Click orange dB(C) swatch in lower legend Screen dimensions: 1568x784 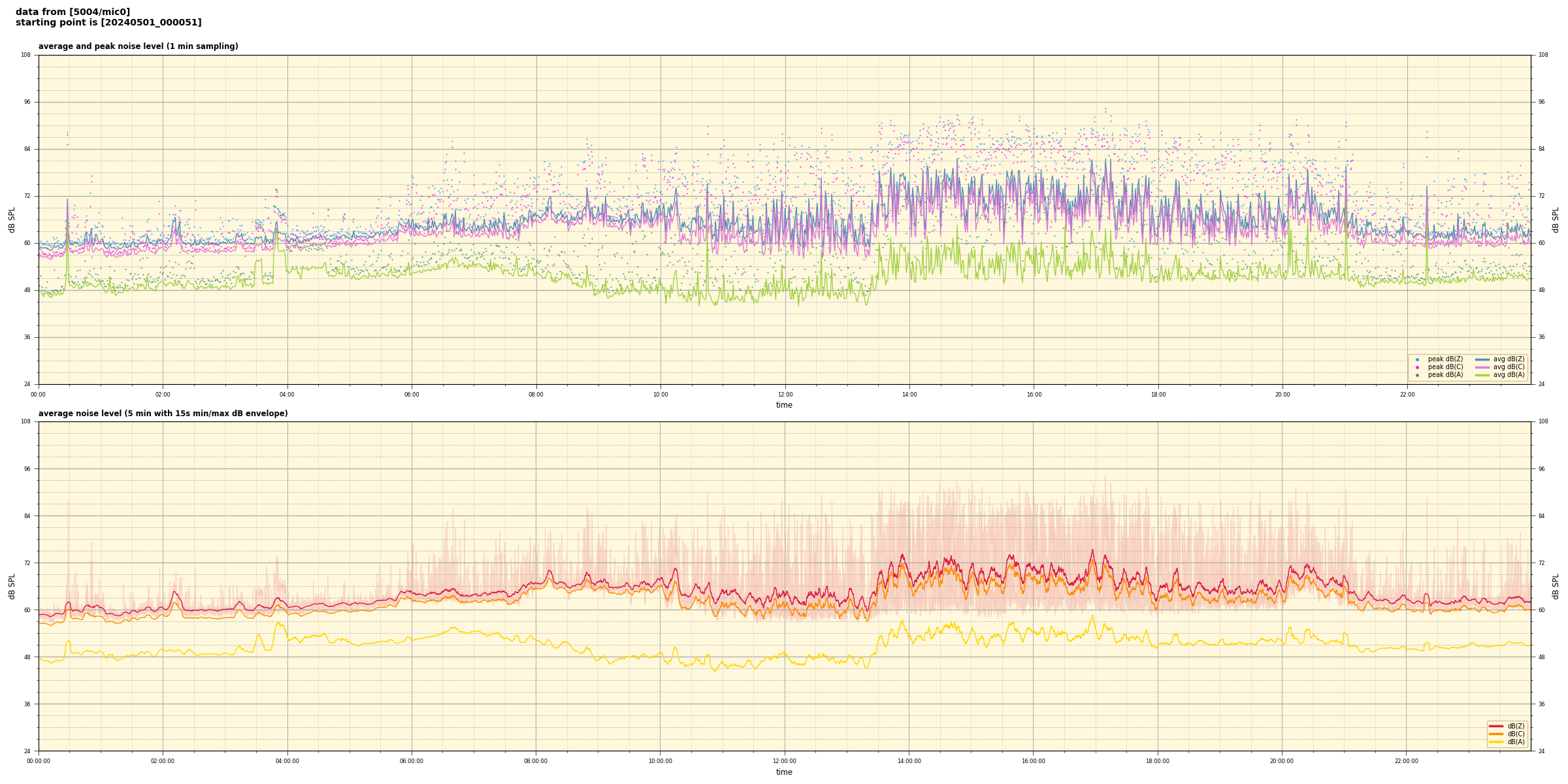pyautogui.click(x=1496, y=734)
